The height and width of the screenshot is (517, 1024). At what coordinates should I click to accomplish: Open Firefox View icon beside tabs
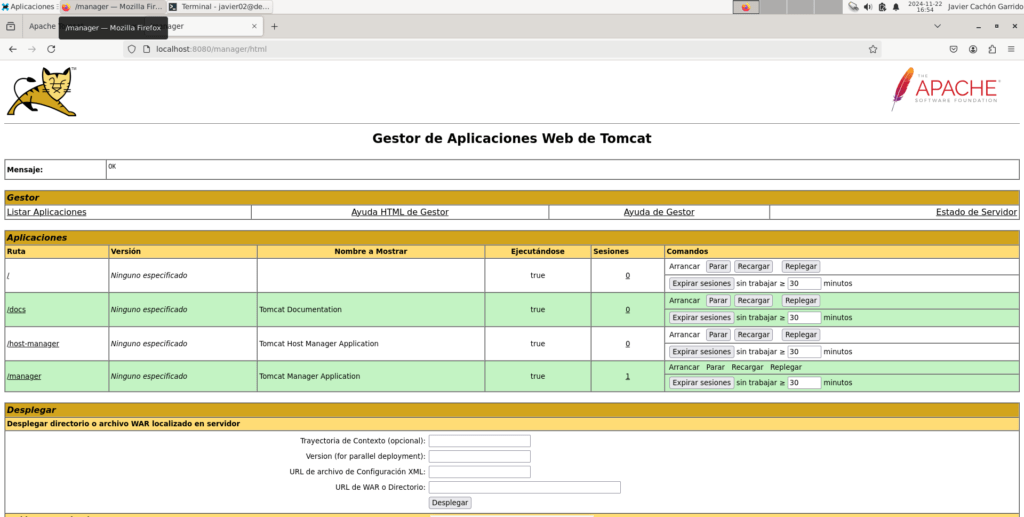pos(10,27)
